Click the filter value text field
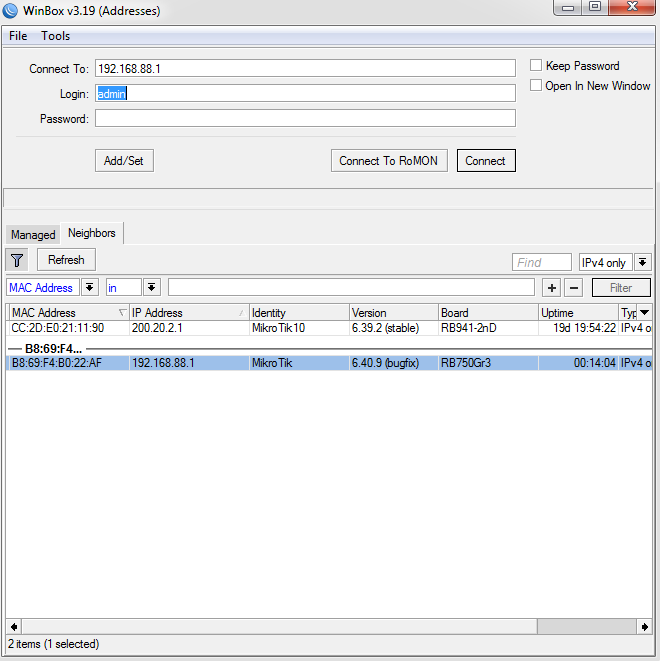 (351, 288)
